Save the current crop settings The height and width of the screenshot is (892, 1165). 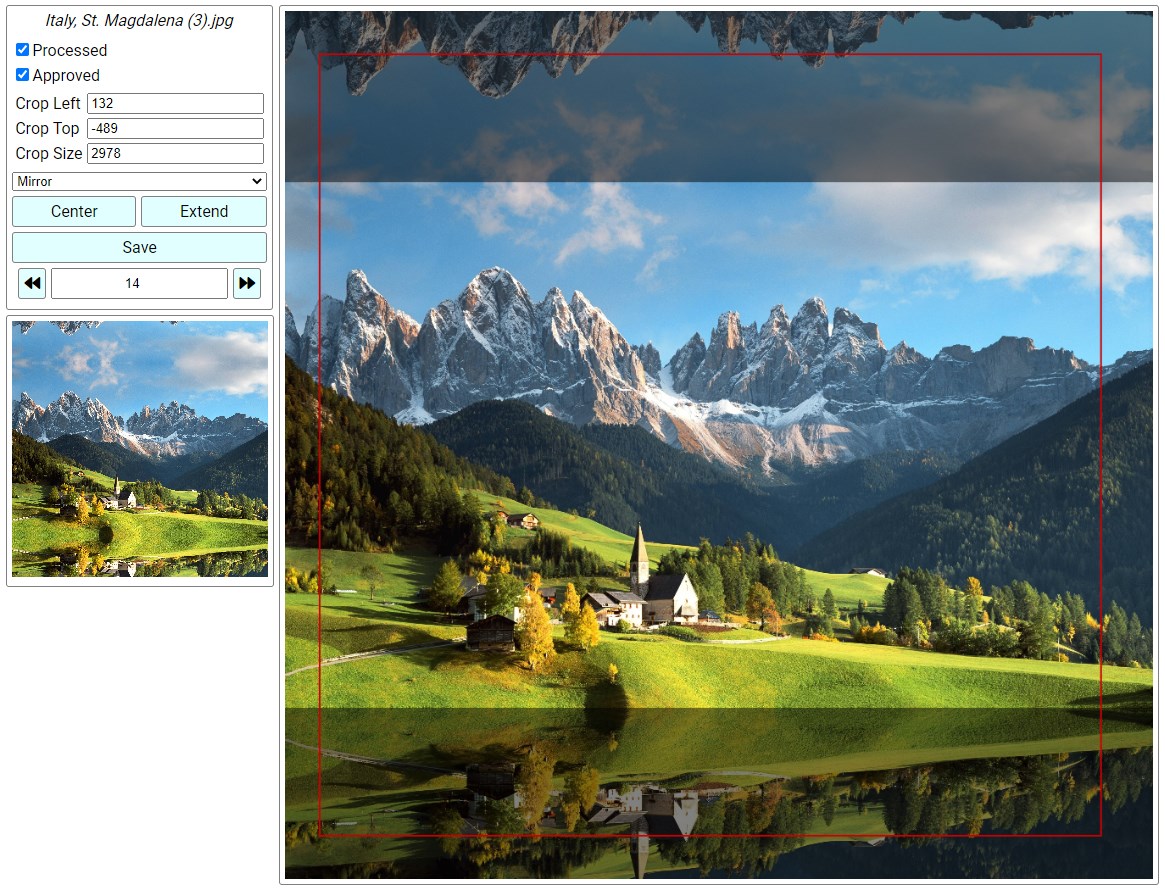point(139,247)
